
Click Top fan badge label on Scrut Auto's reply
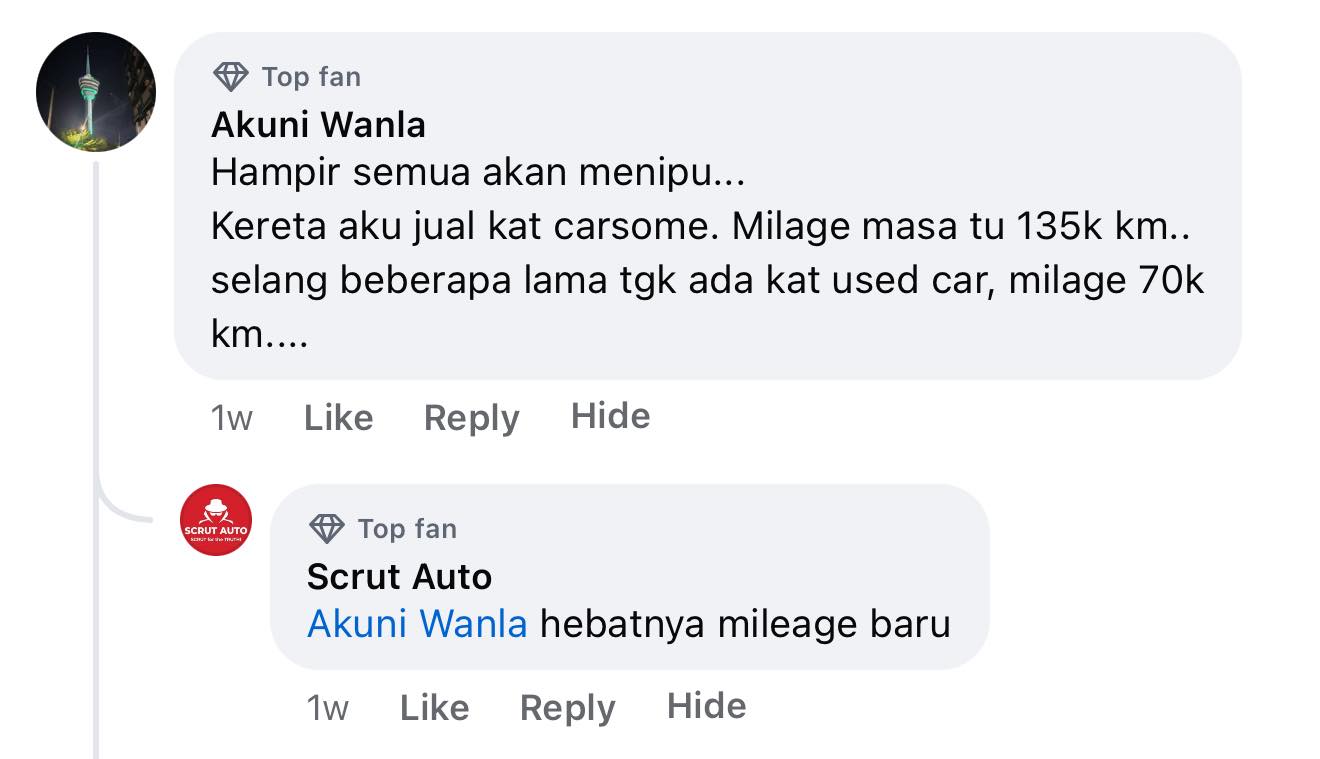coord(407,528)
